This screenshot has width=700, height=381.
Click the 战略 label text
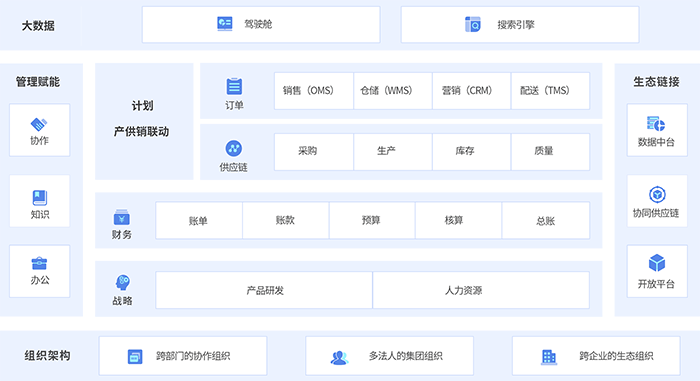122,301
